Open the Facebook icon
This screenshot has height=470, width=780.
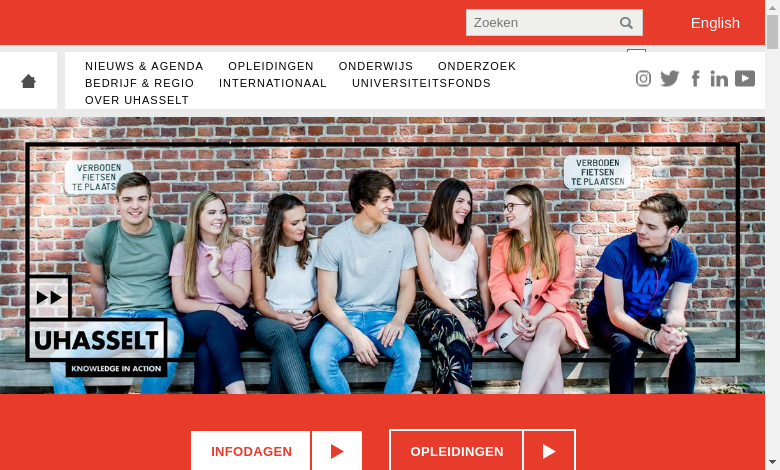[696, 79]
